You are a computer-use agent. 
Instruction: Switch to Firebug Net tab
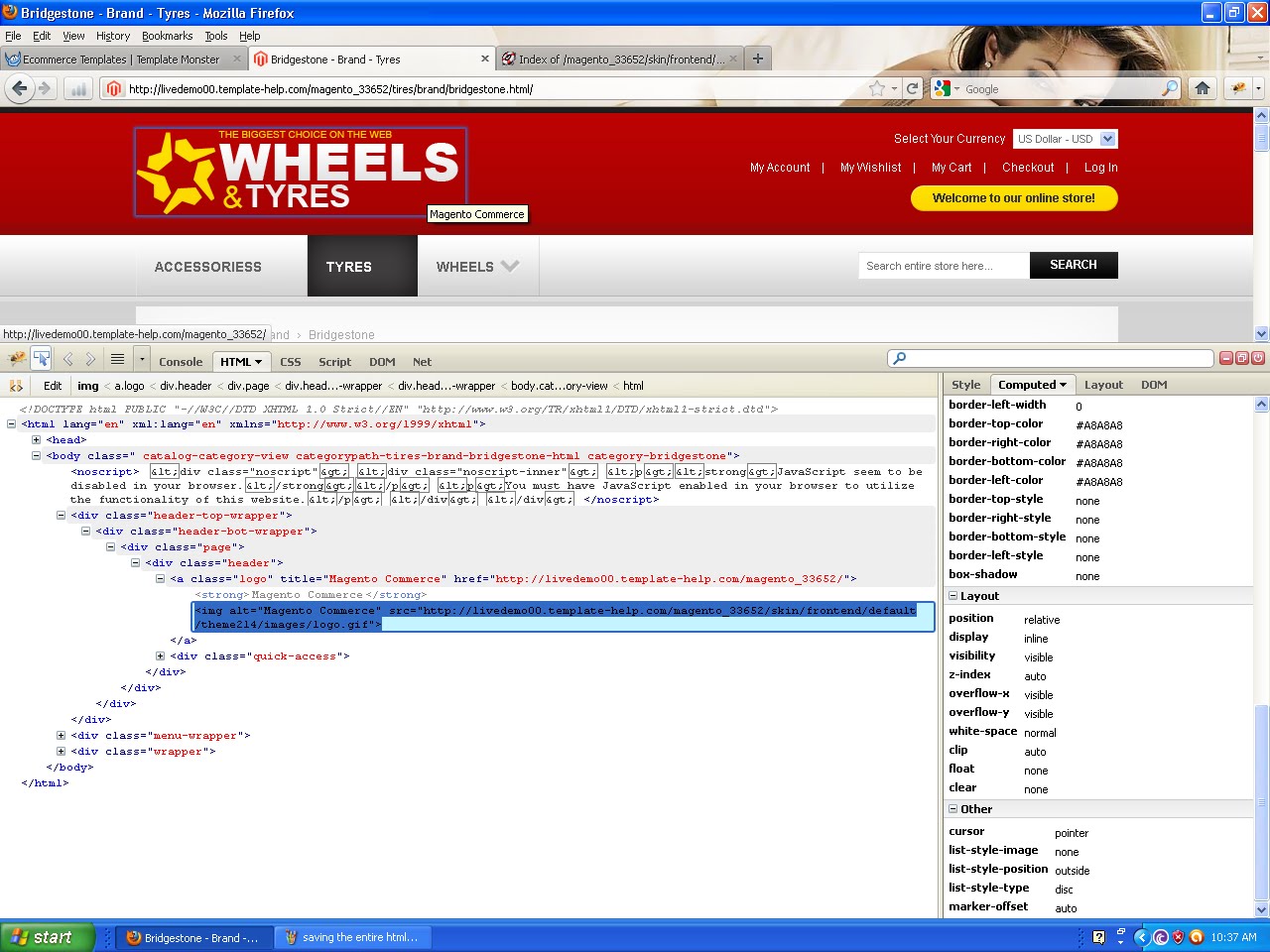point(422,362)
